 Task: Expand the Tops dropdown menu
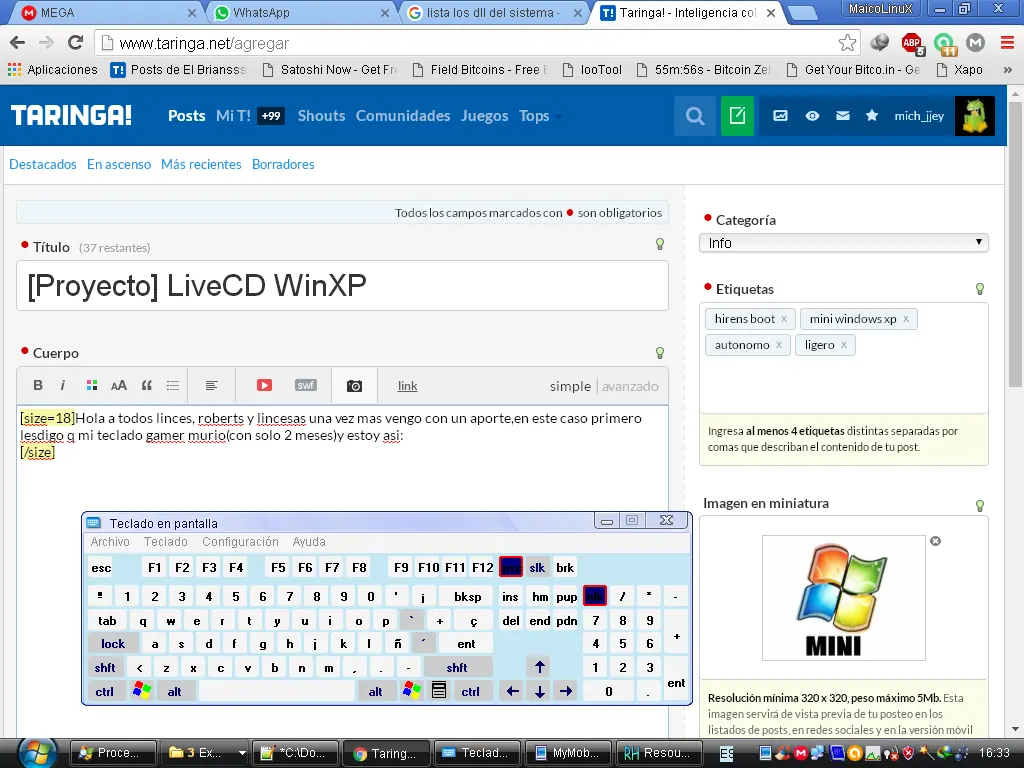coord(540,116)
